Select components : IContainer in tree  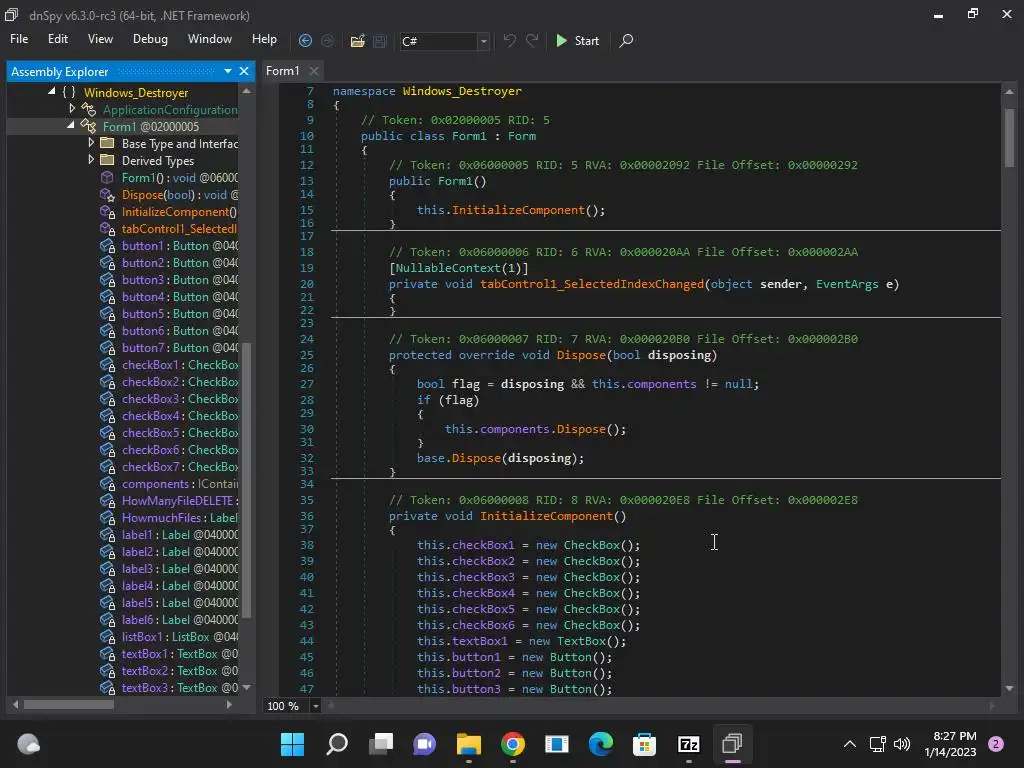tap(180, 483)
